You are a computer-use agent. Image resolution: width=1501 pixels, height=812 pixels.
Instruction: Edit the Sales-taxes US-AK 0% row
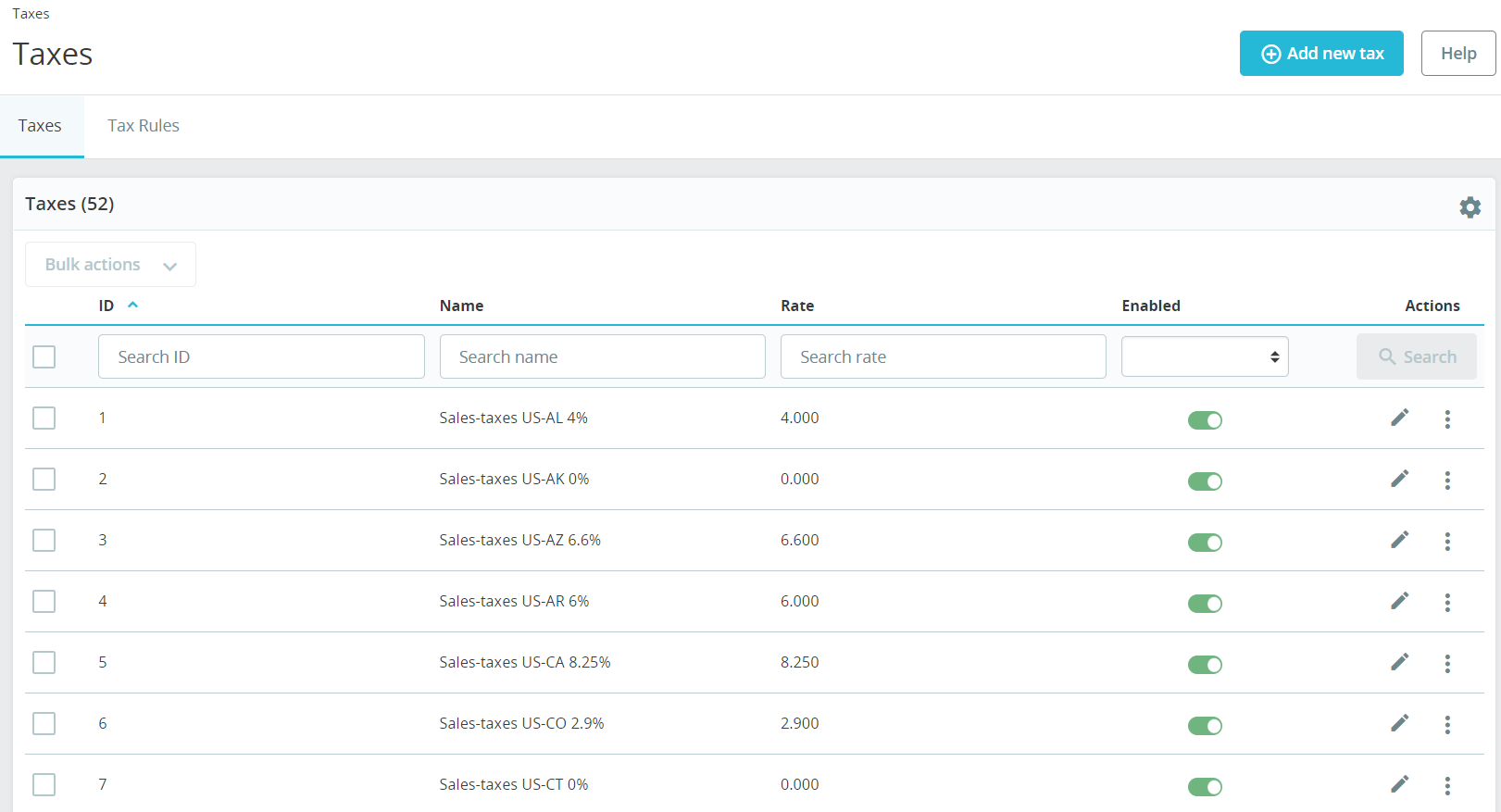(x=1400, y=479)
